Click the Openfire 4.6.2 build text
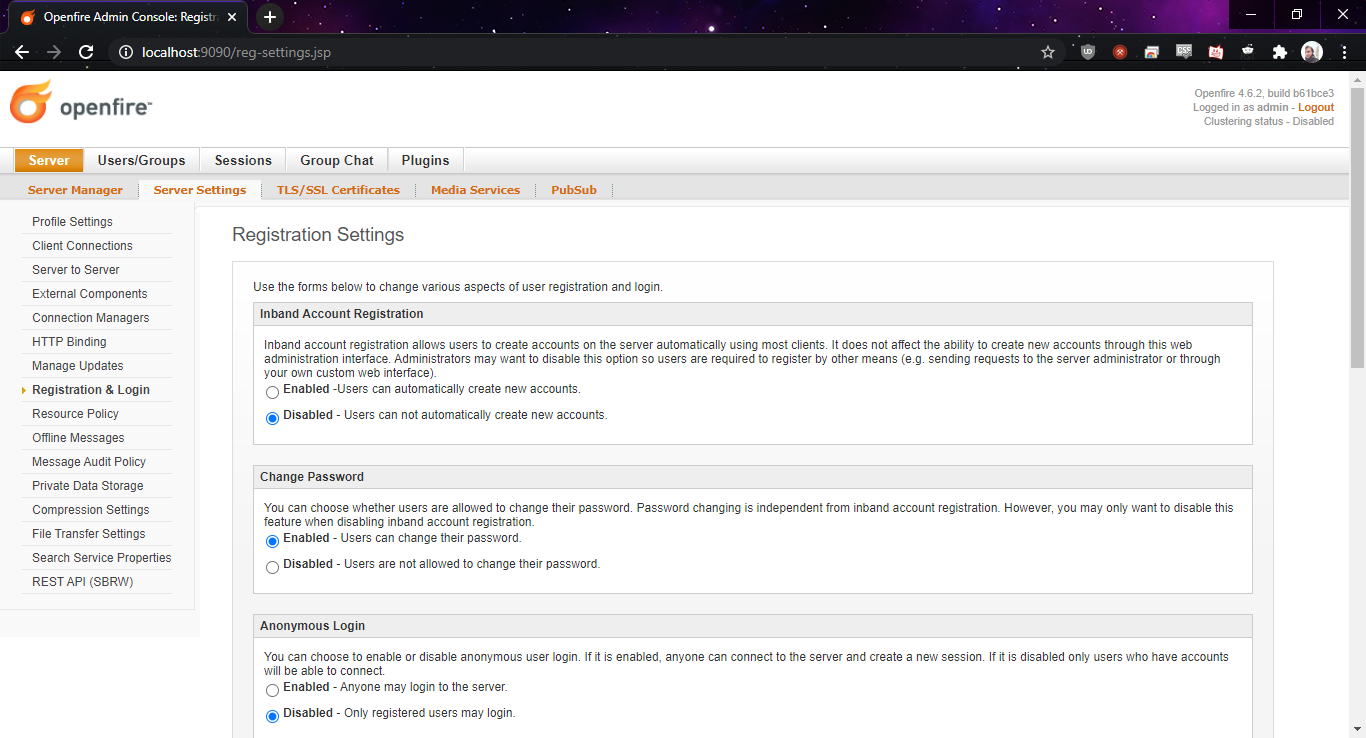This screenshot has height=738, width=1366. 1264,93
